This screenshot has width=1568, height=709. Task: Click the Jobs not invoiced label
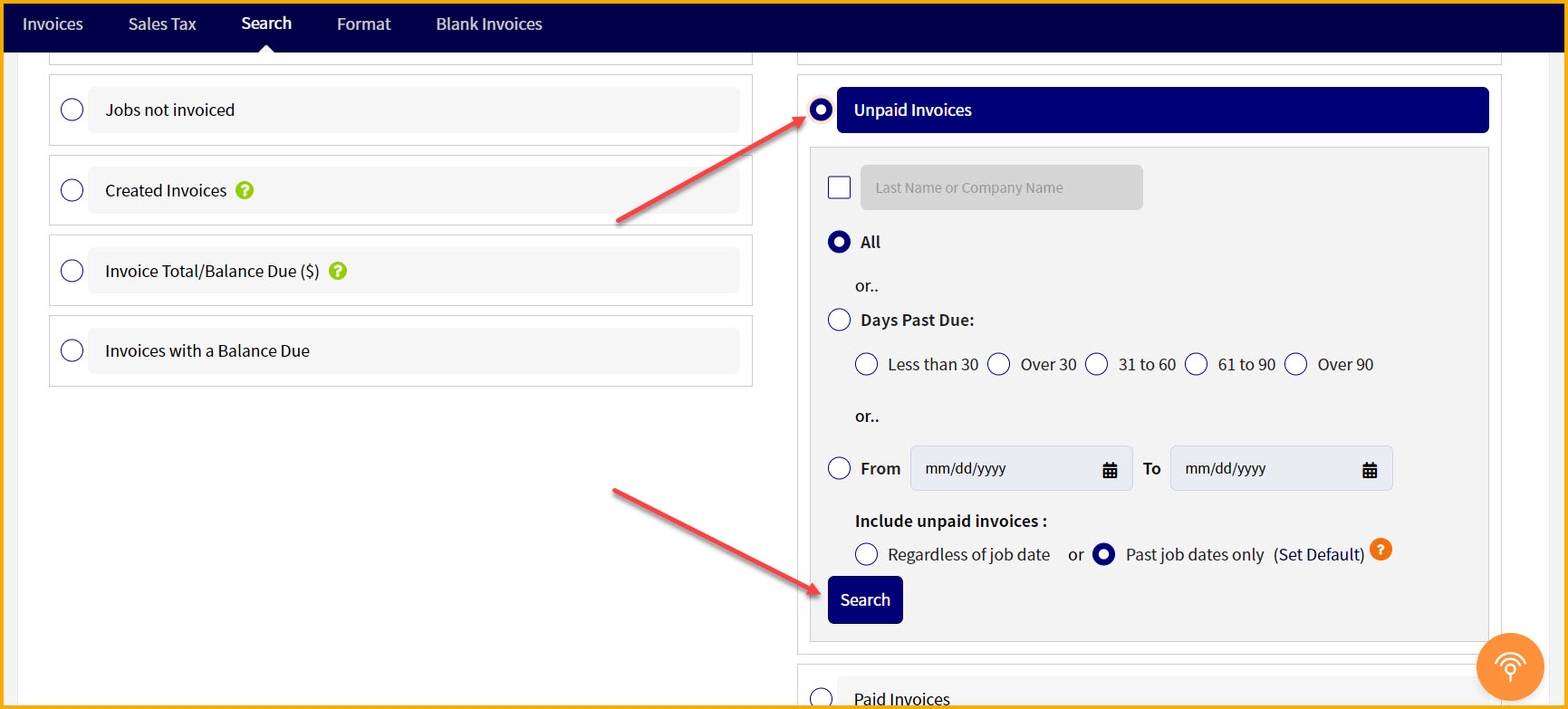(170, 110)
